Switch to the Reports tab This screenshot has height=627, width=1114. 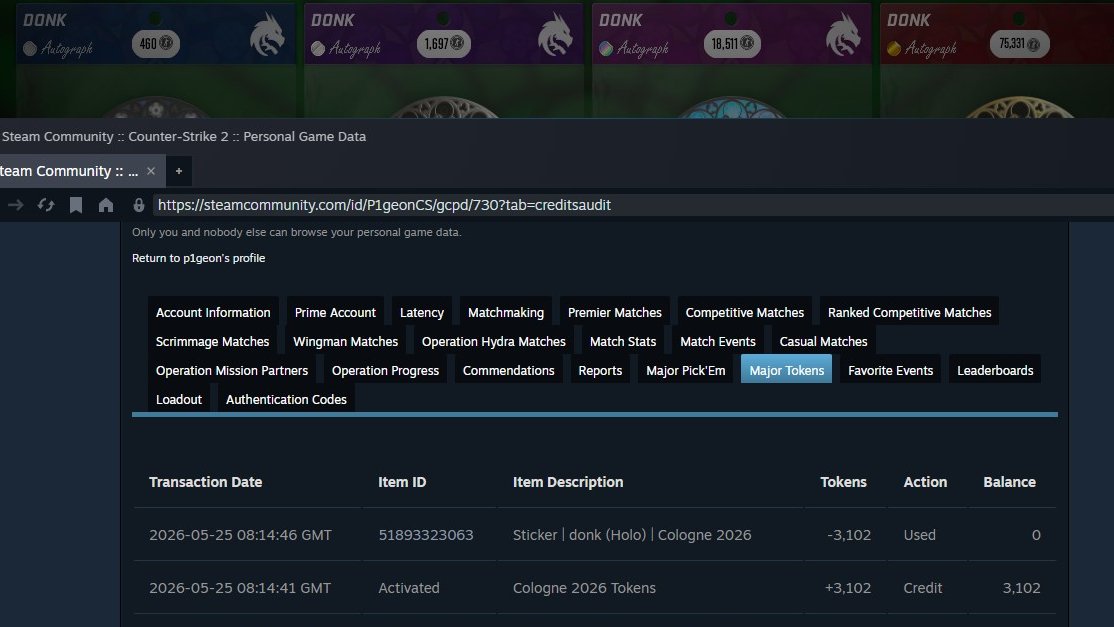(x=600, y=371)
